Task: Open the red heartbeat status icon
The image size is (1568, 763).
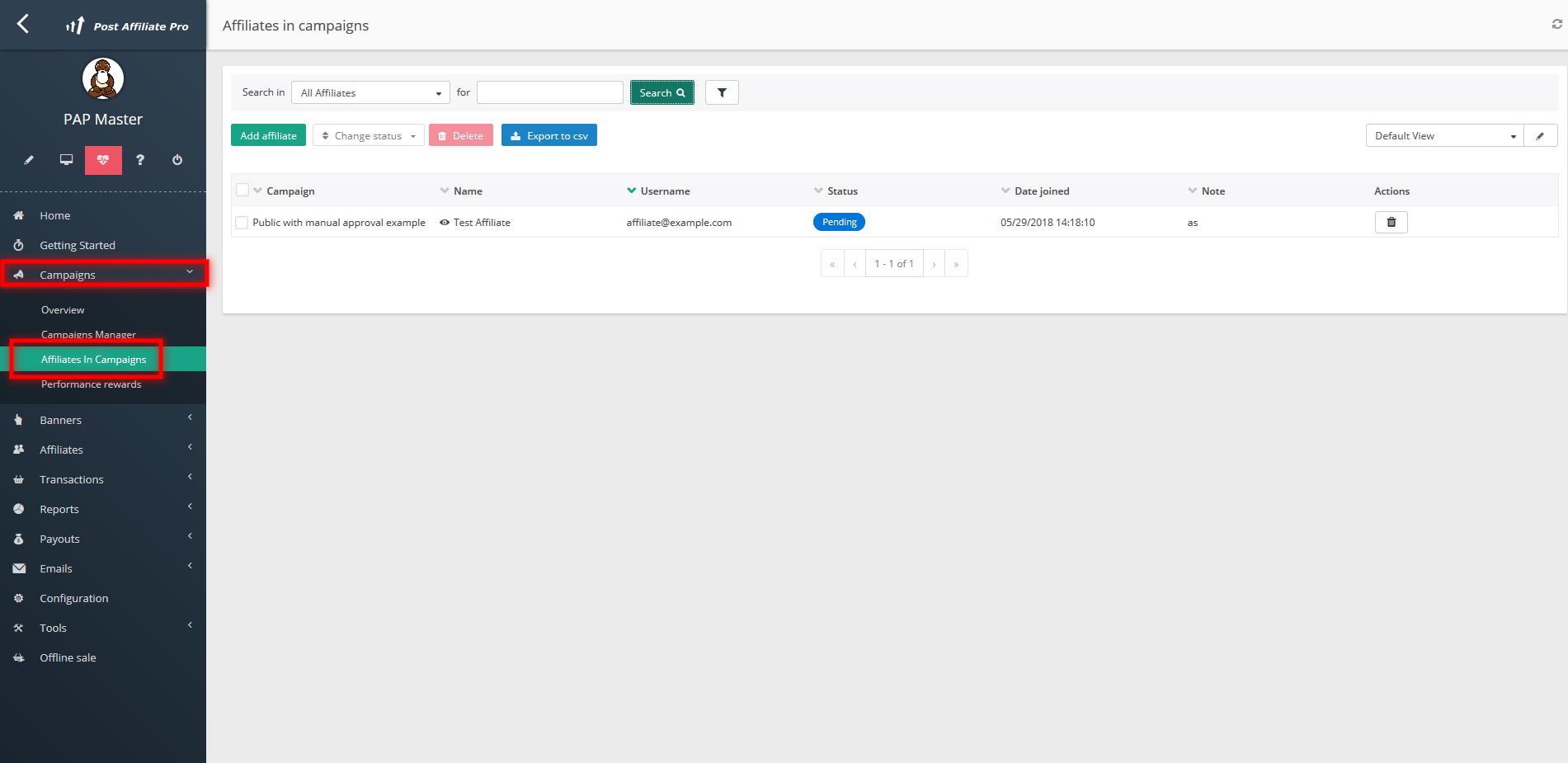Action: pyautogui.click(x=103, y=160)
